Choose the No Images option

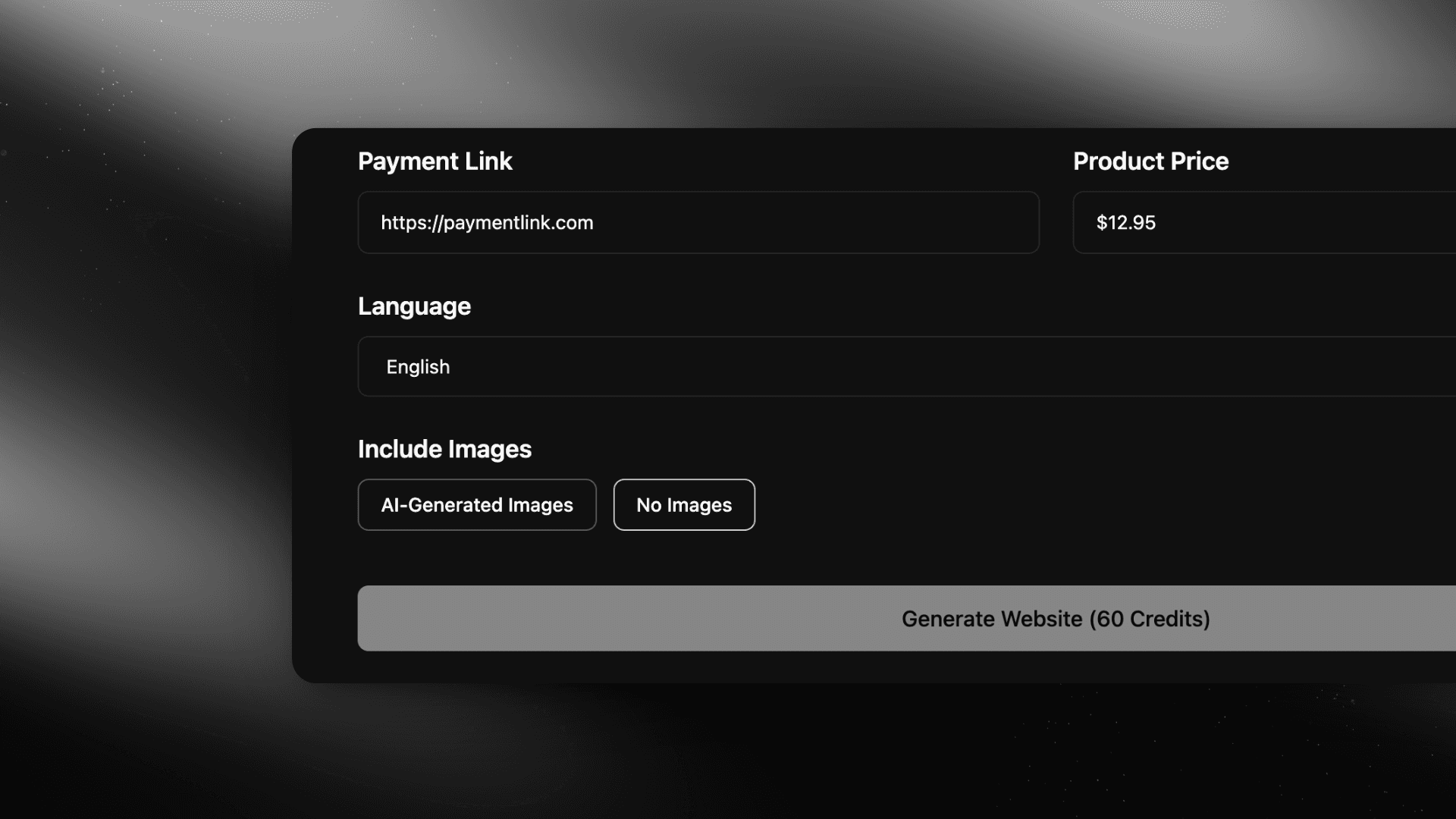684,505
